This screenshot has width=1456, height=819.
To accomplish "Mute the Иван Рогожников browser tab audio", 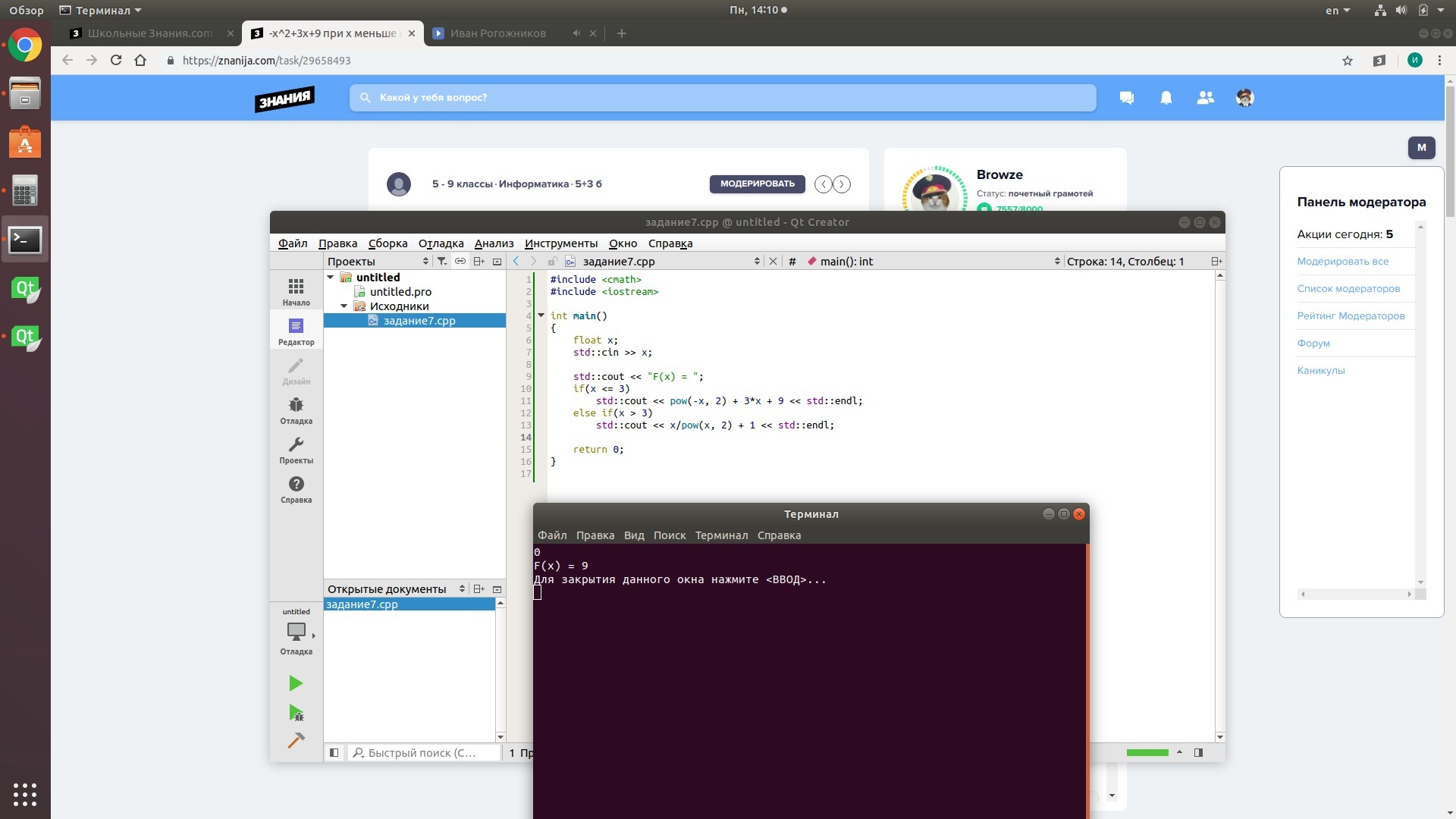I will coord(576,33).
